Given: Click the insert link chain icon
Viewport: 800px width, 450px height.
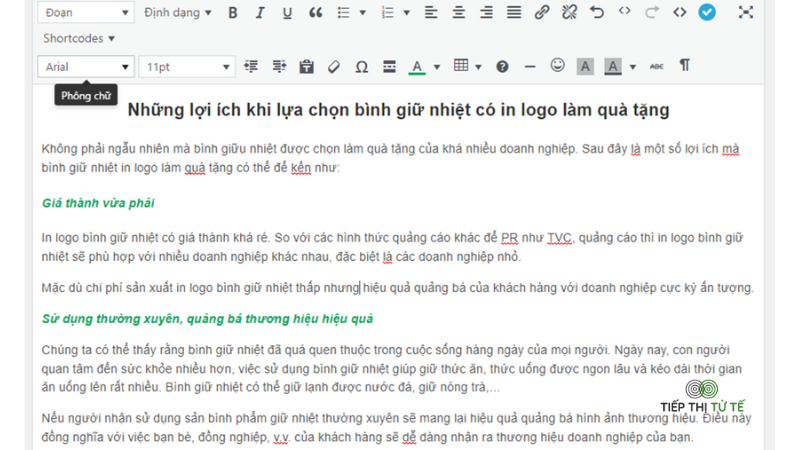Looking at the screenshot, I should click(x=541, y=12).
